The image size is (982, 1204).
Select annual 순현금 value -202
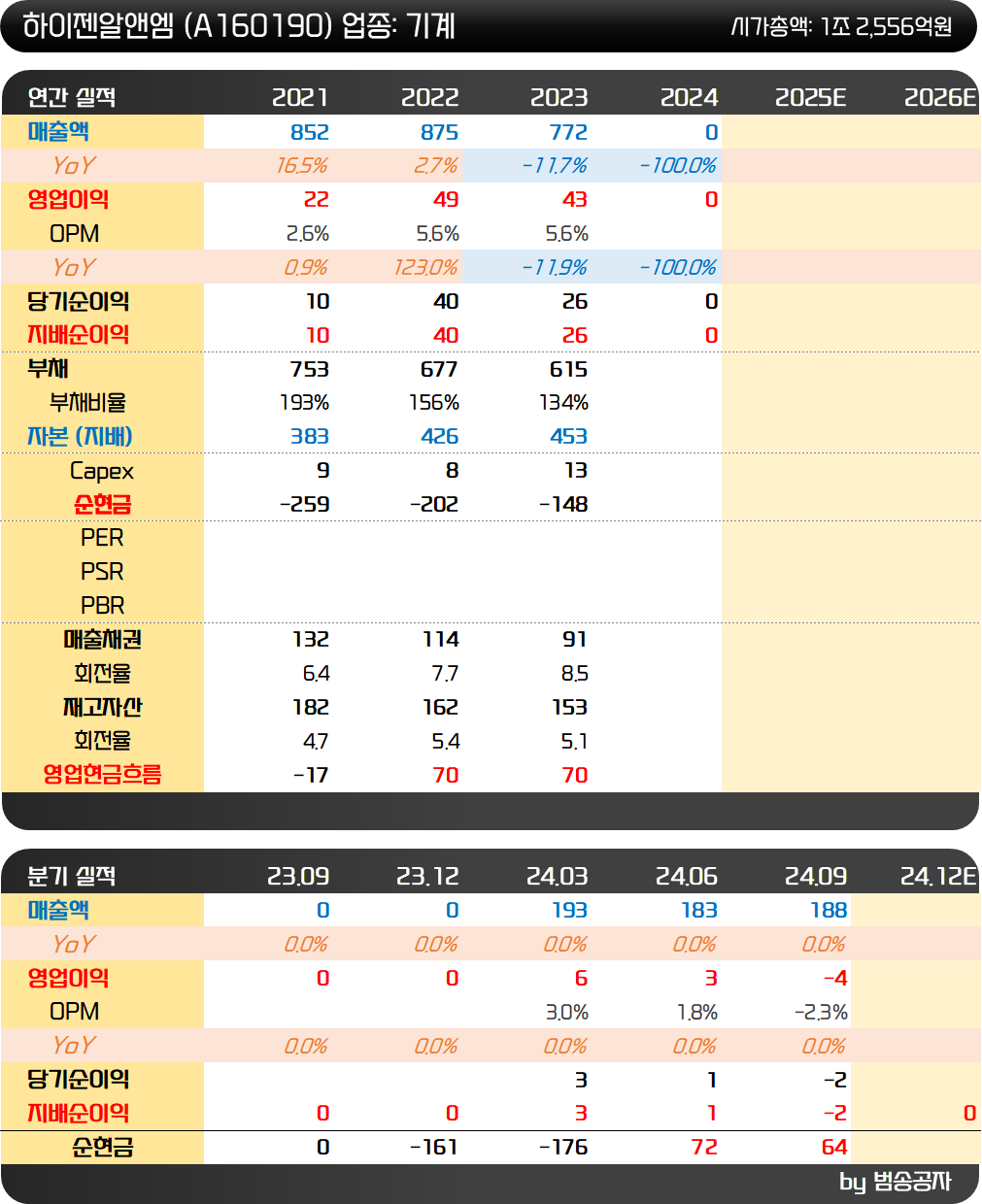coord(433,505)
